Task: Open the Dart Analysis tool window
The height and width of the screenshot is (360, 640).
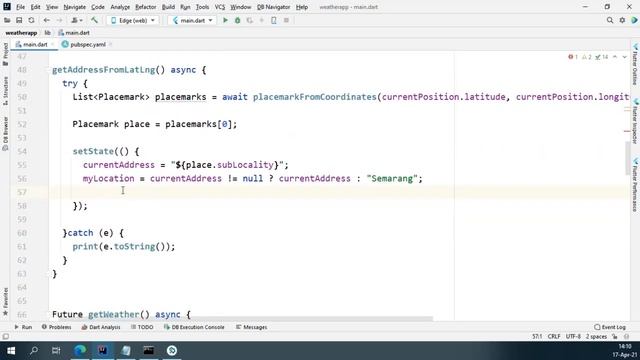Action: pyautogui.click(x=101, y=327)
